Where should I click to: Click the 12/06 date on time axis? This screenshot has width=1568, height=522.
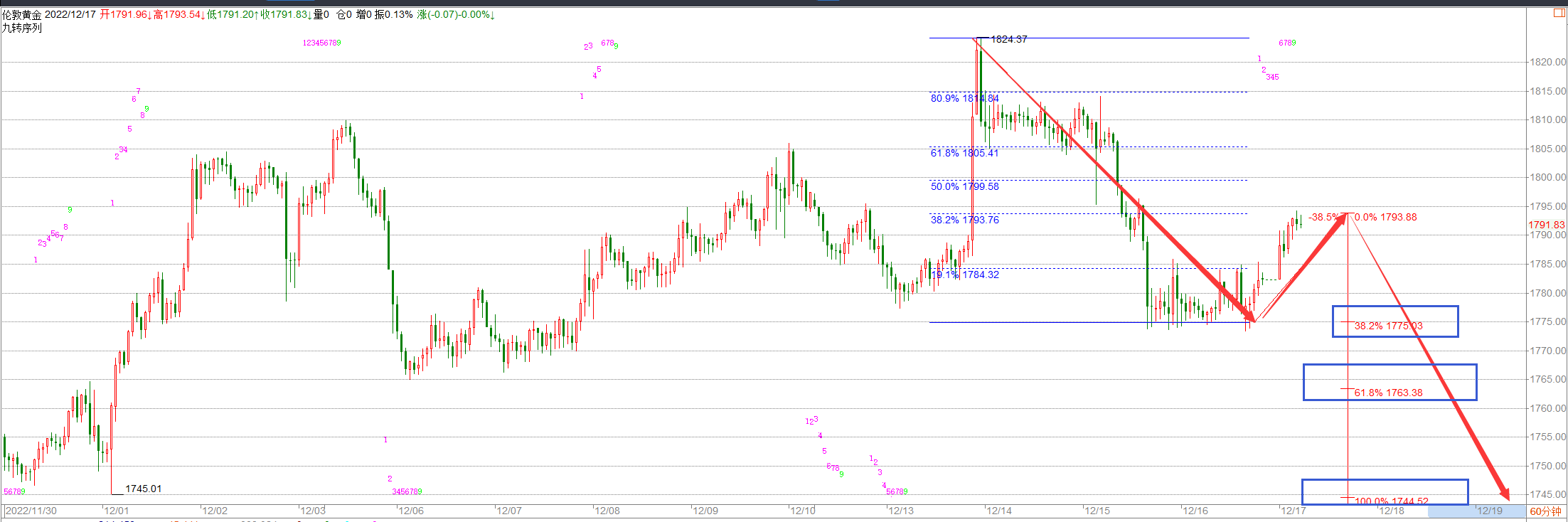(x=411, y=511)
